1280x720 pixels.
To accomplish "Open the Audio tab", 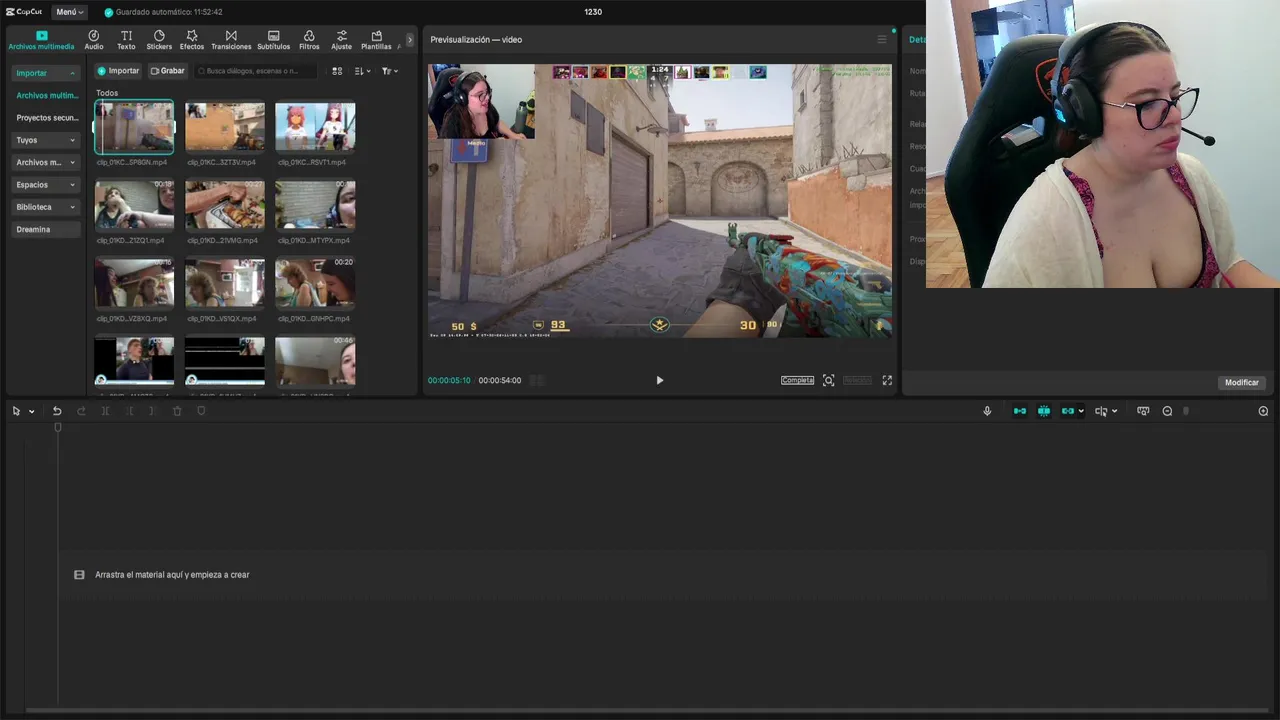I will (94, 40).
